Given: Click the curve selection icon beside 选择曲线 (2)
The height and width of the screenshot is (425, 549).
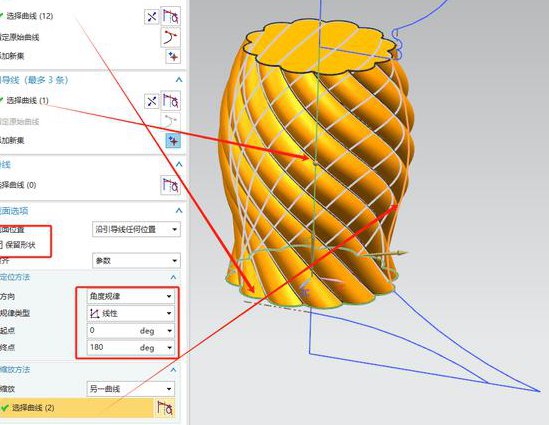Looking at the screenshot, I should tap(165, 408).
